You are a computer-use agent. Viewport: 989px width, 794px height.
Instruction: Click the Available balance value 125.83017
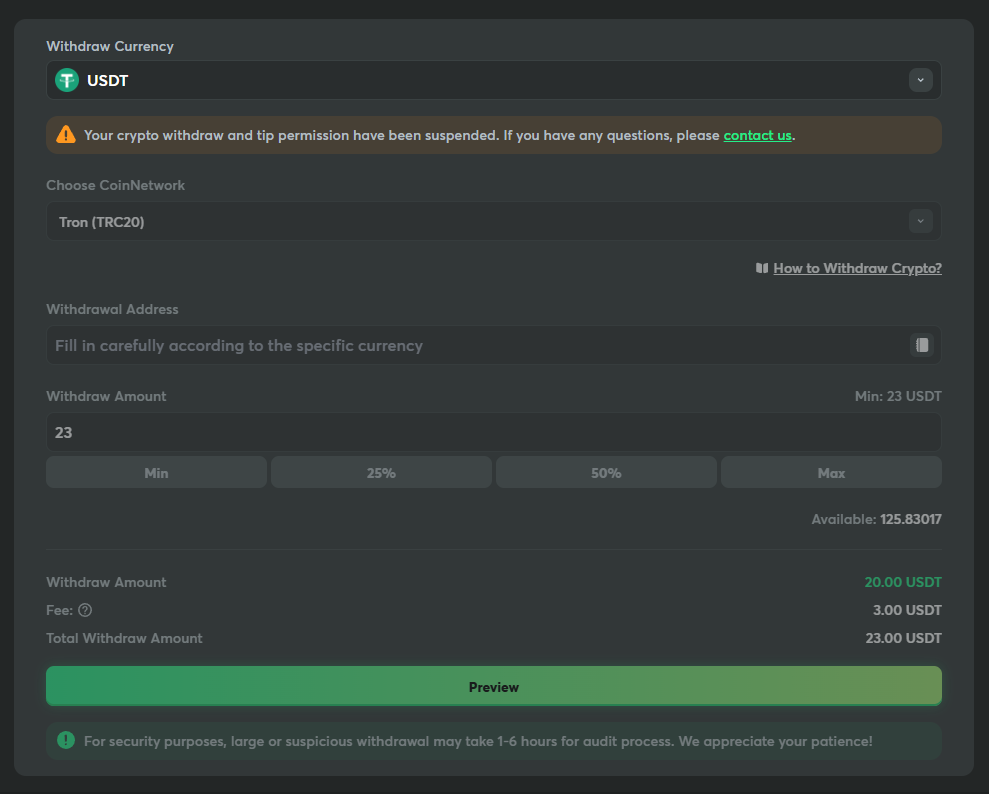click(910, 519)
